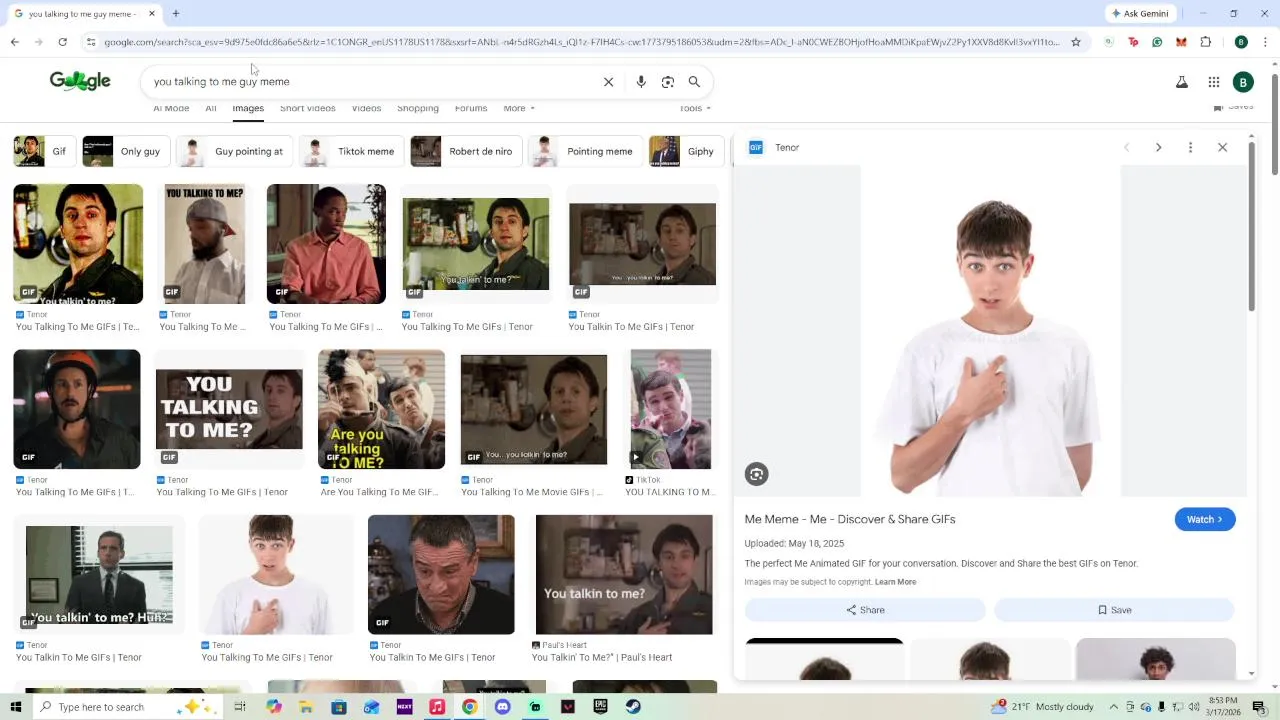Screen dimensions: 1280x720
Task: Open the Paul's Heart image result
Action: tap(624, 575)
